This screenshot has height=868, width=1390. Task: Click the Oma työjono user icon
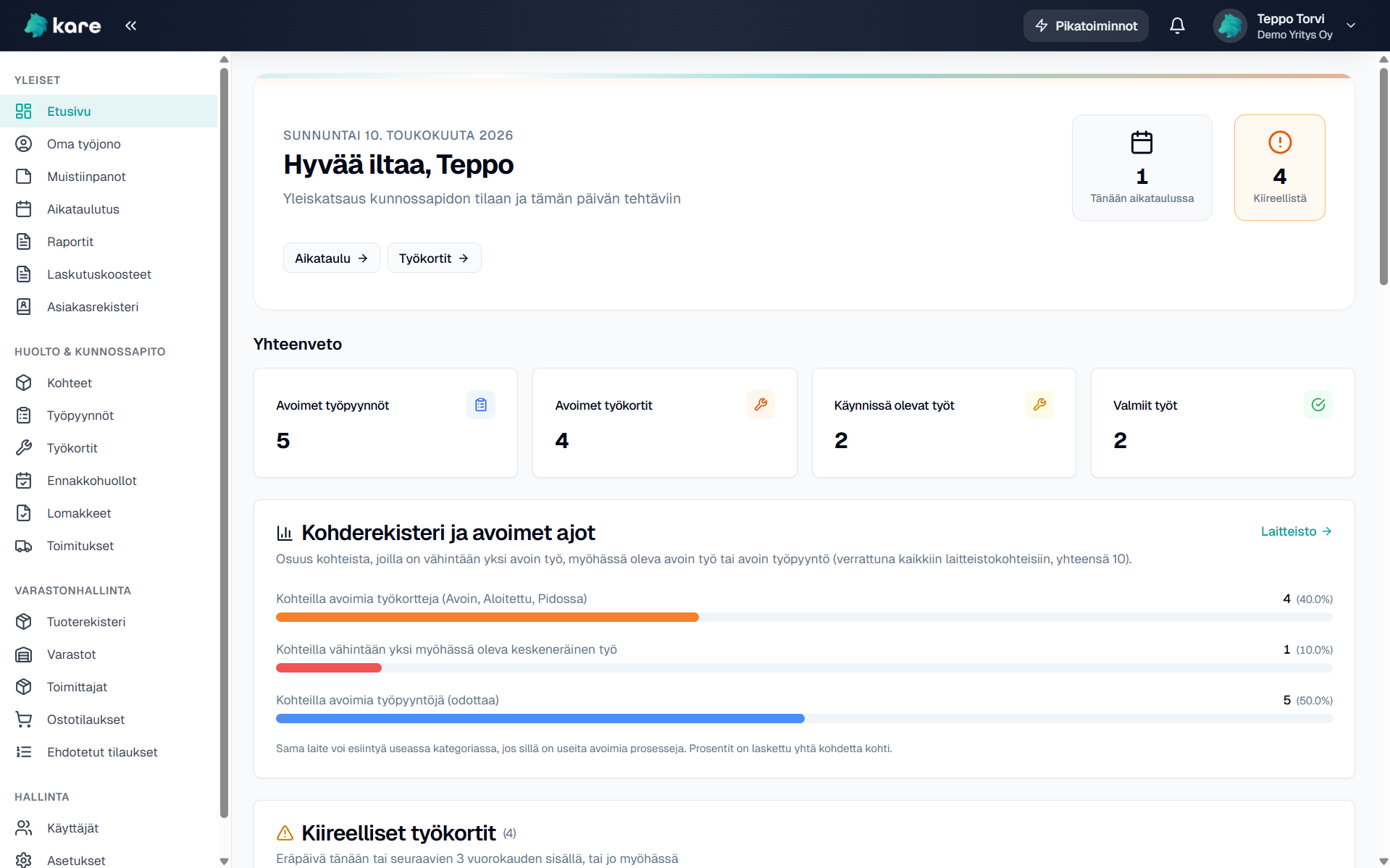(x=24, y=143)
